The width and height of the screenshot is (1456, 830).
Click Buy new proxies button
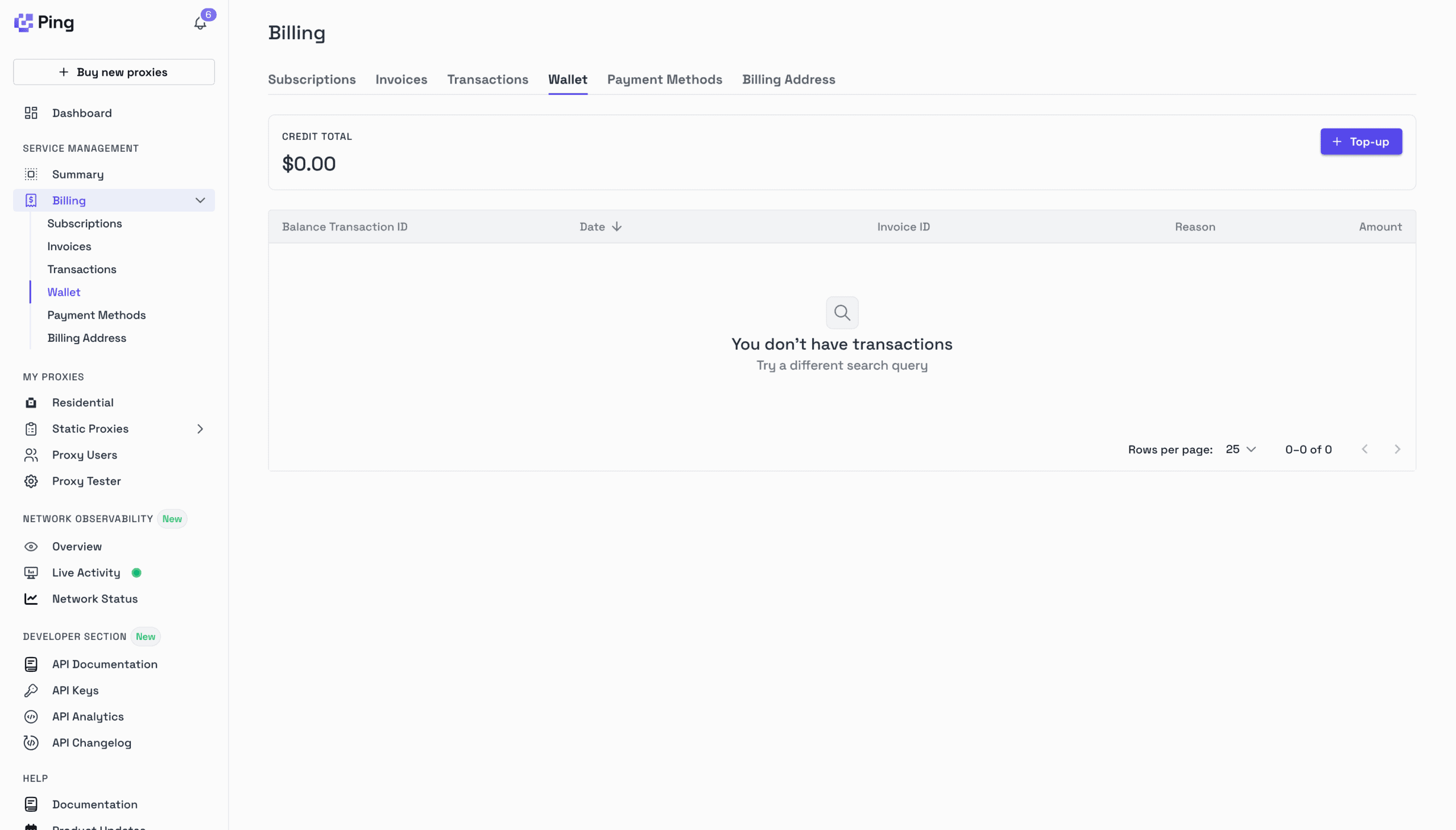point(114,72)
